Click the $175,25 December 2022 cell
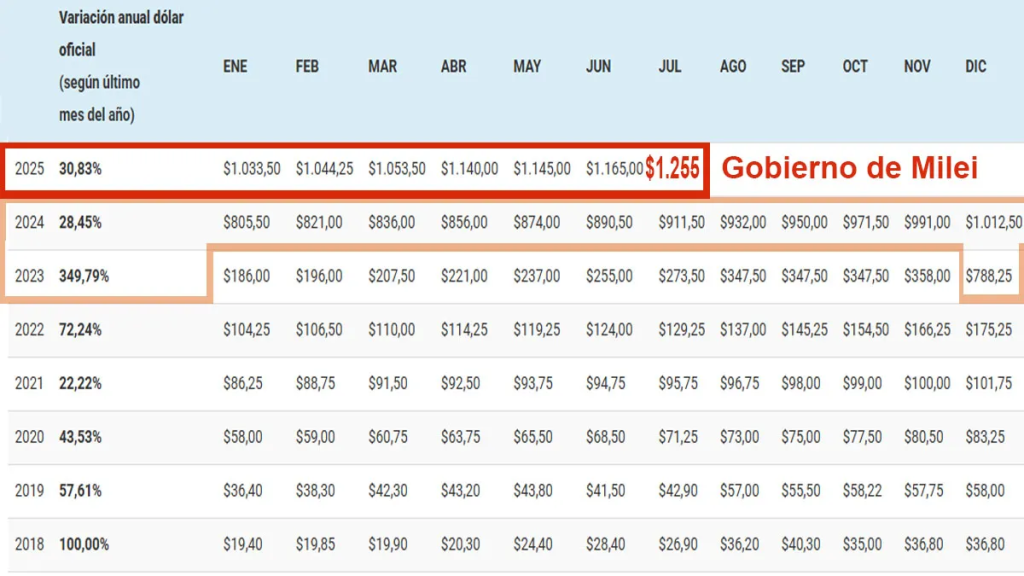Viewport: 1024px width, 576px height. click(x=989, y=329)
